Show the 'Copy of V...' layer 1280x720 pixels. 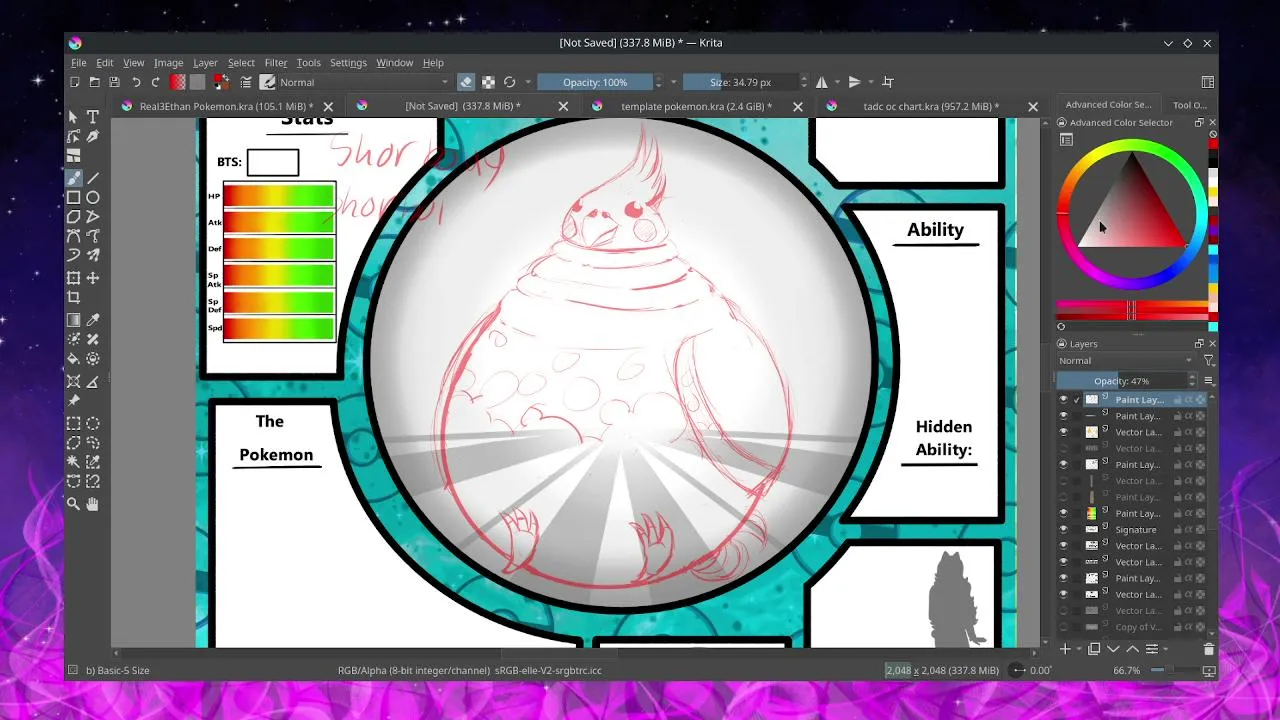1063,627
